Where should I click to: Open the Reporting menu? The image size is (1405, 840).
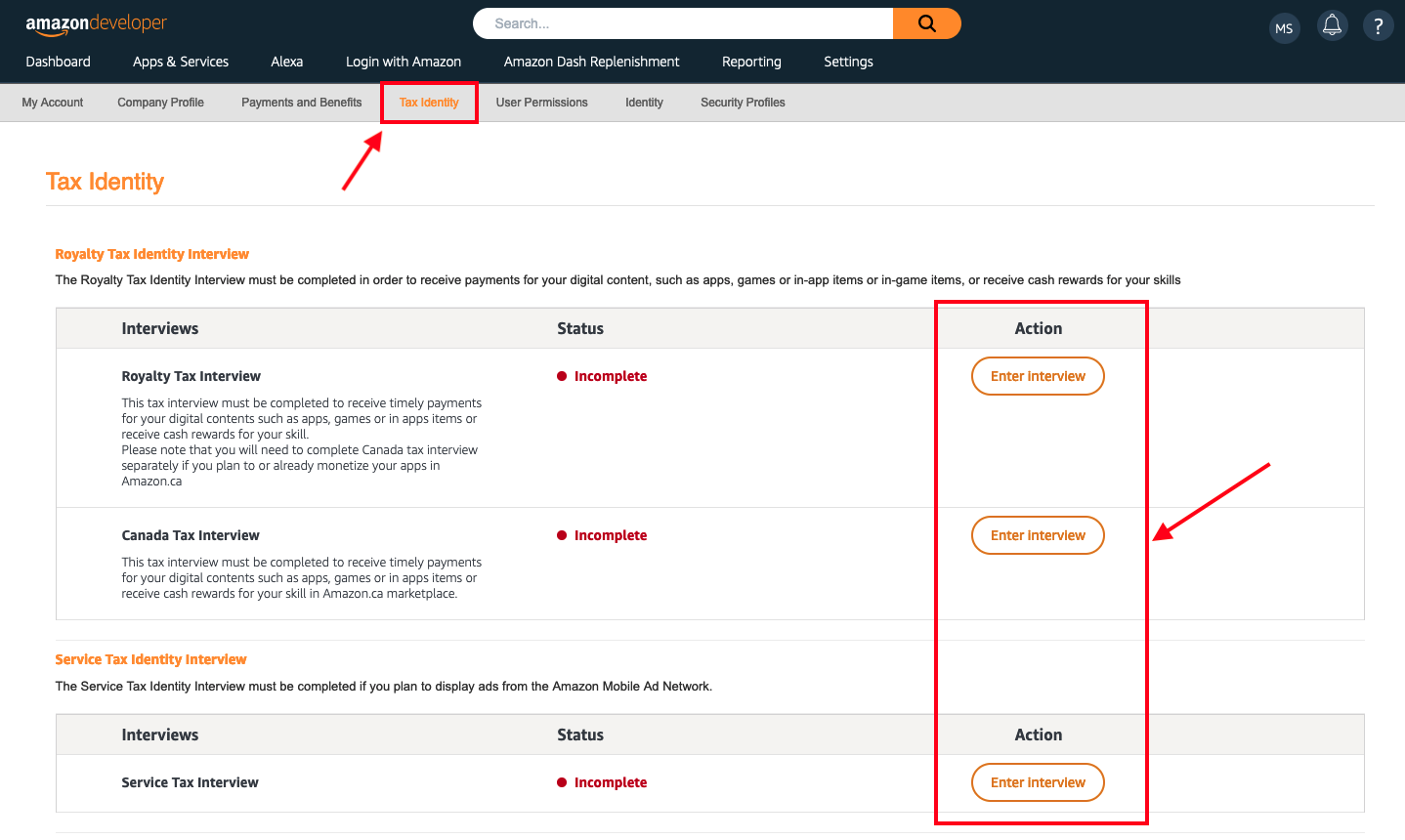pos(751,62)
